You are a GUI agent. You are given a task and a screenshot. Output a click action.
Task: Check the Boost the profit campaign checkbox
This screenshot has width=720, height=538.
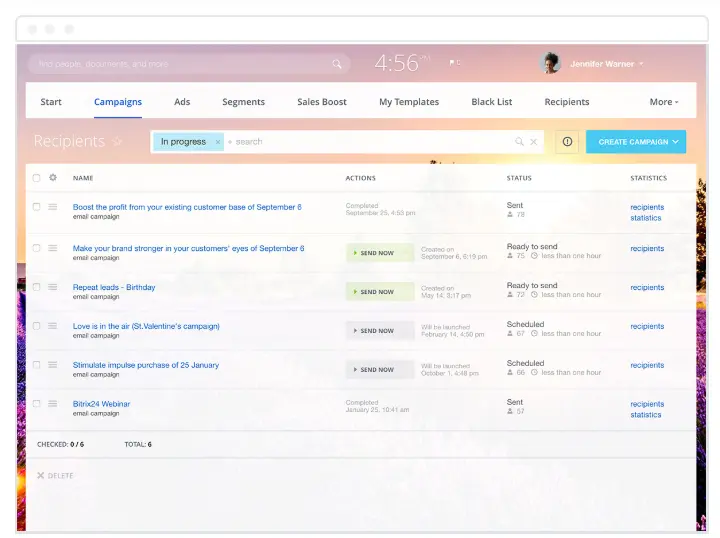tap(36, 207)
